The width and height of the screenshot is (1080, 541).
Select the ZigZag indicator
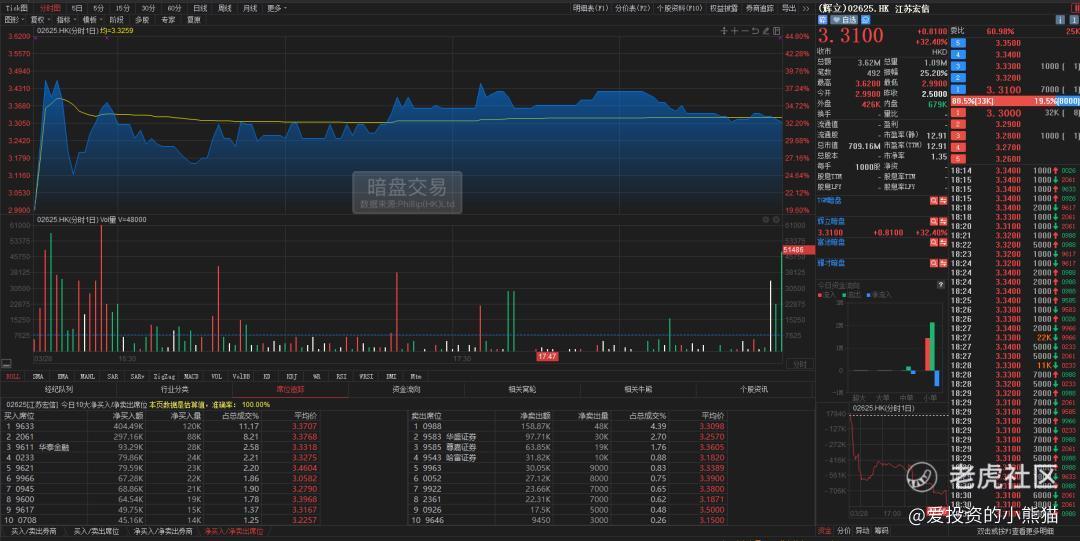pyautogui.click(x=165, y=376)
